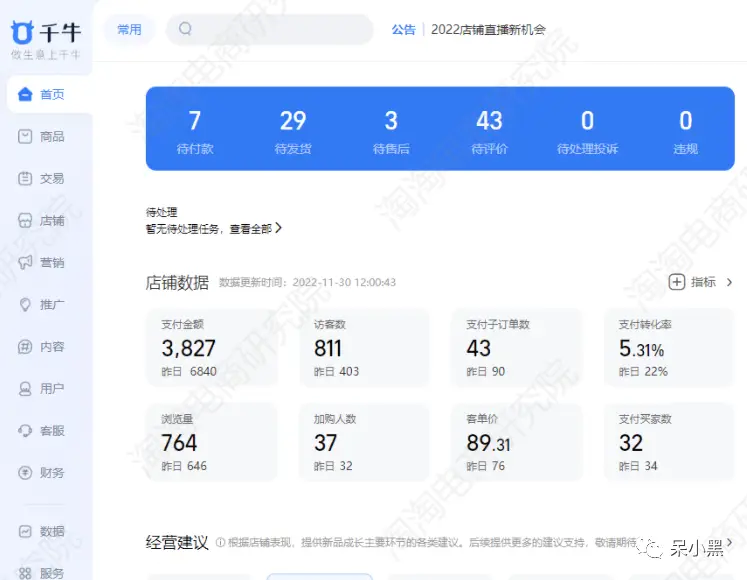Click the info icon next to 经营建议
Screen dimensions: 747x580
coord(220,542)
